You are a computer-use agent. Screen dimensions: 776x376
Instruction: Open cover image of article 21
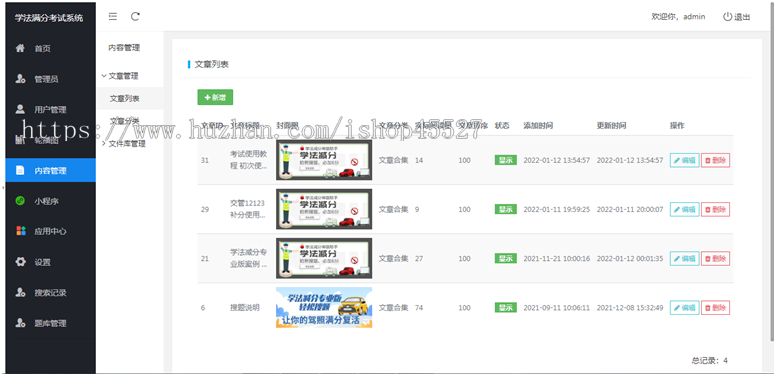pyautogui.click(x=324, y=258)
